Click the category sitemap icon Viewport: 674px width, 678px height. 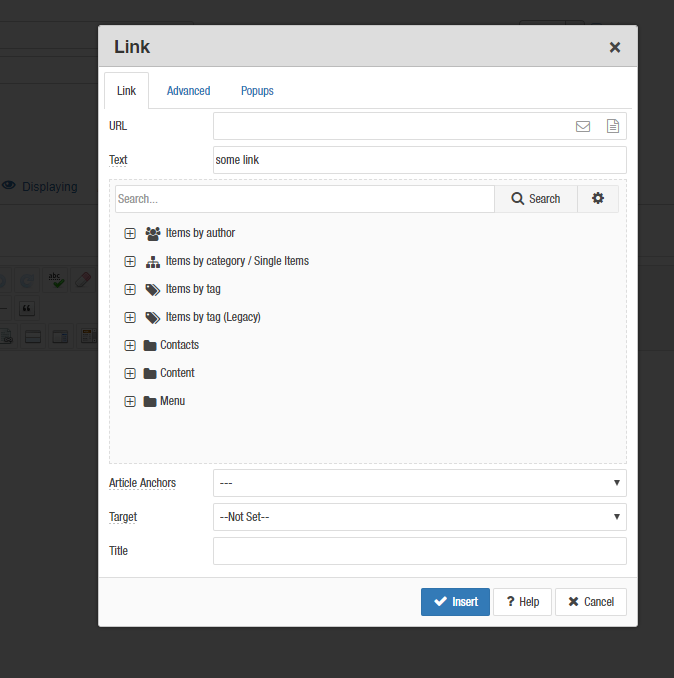pos(152,261)
